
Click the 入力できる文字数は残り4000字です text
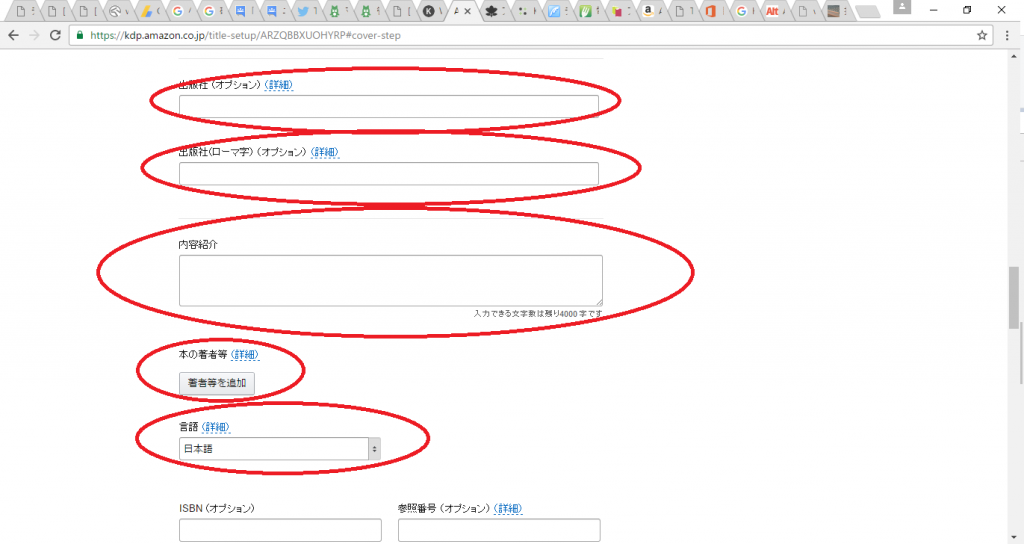point(538,314)
